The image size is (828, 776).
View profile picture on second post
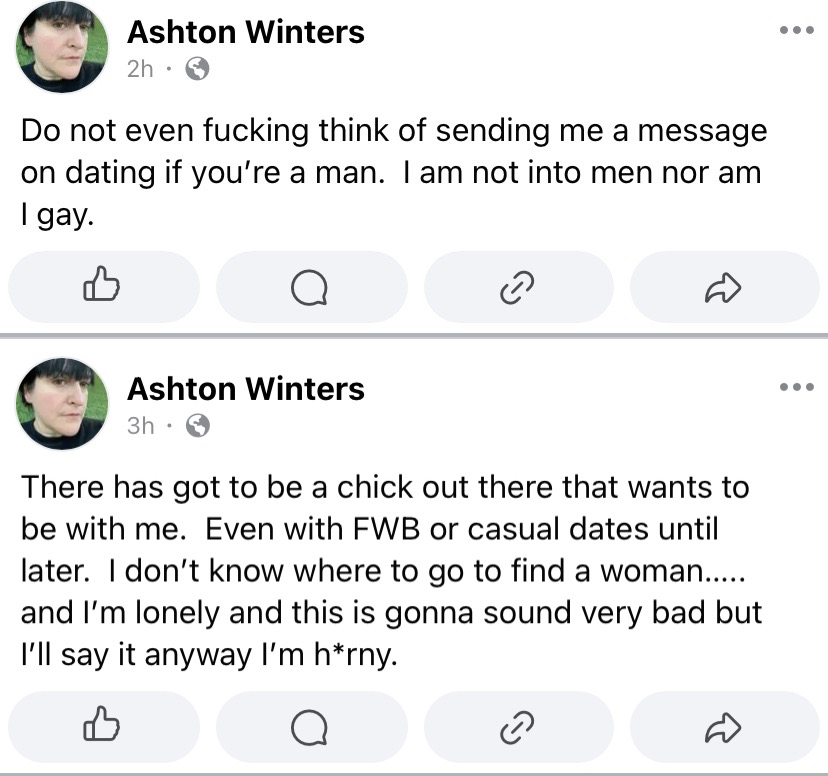pos(62,404)
